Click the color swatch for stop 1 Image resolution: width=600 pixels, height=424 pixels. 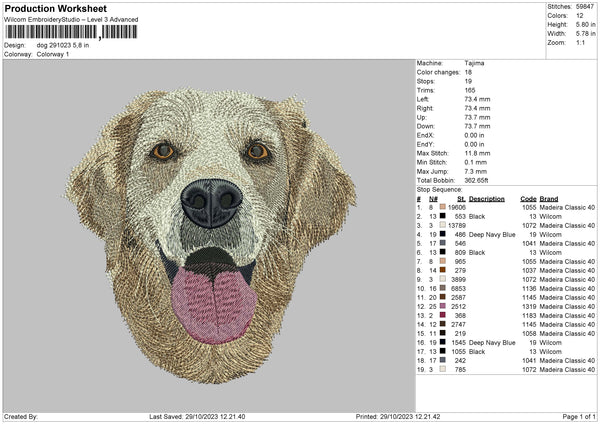[x=441, y=206]
